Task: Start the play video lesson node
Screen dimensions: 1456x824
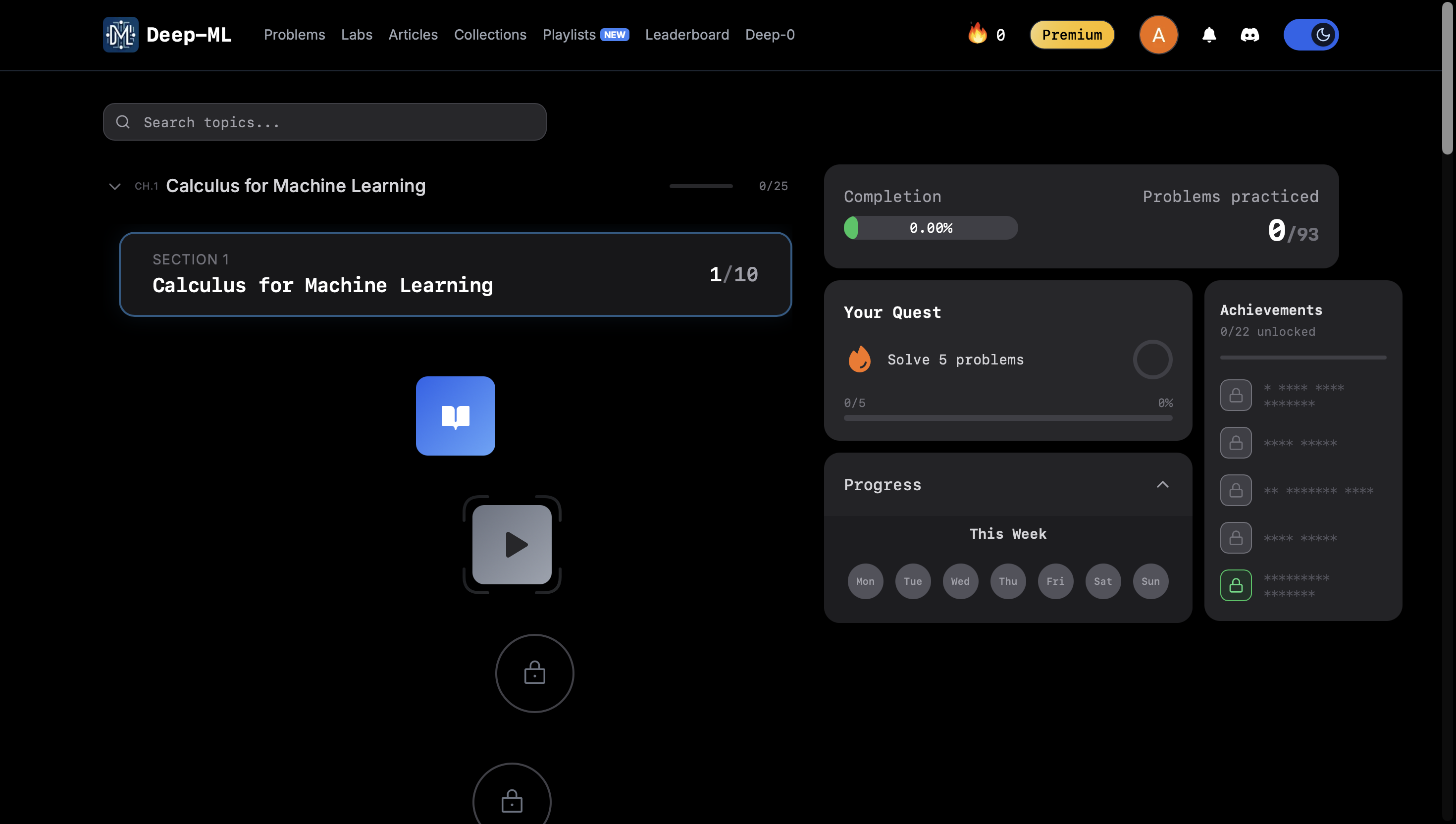Action: [512, 544]
